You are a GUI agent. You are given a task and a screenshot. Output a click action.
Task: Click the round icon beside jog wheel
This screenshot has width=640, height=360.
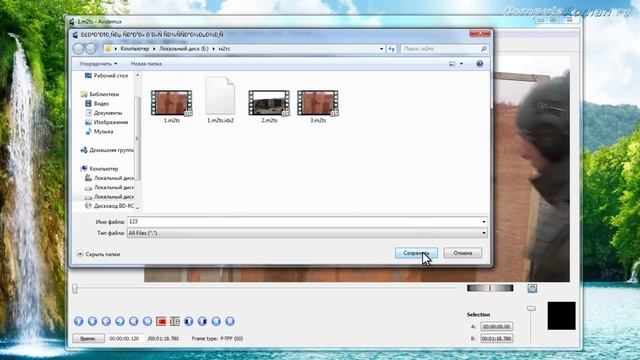tap(532, 289)
